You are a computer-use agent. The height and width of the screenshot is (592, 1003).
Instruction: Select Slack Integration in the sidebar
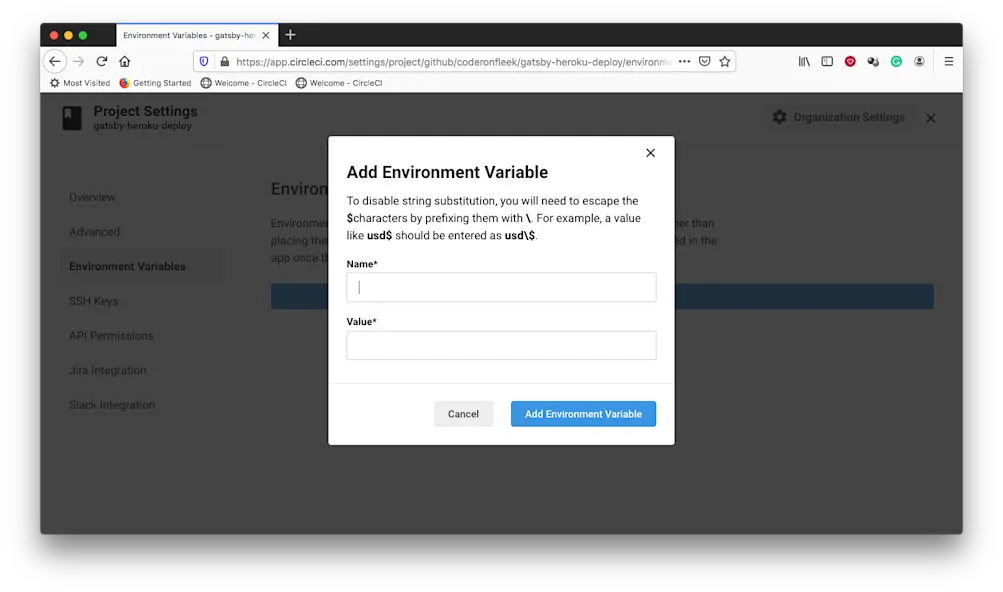point(112,404)
